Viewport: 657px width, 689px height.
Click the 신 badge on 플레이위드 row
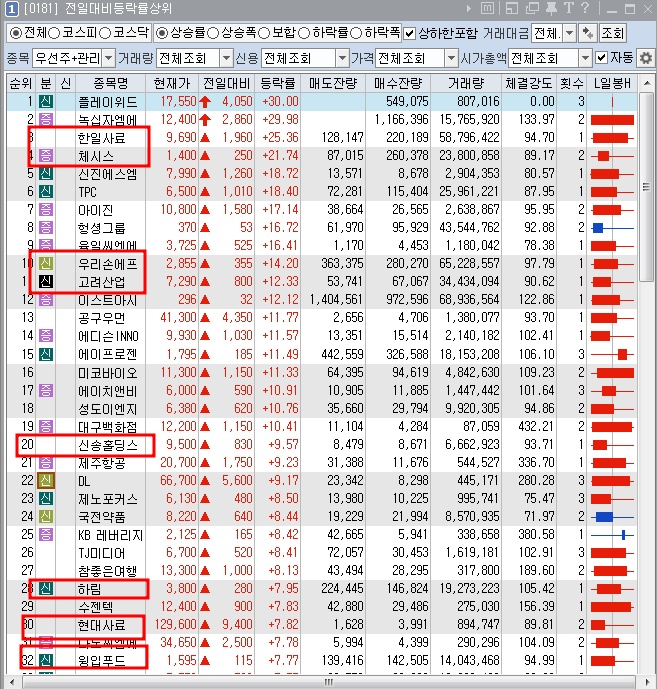(46, 102)
